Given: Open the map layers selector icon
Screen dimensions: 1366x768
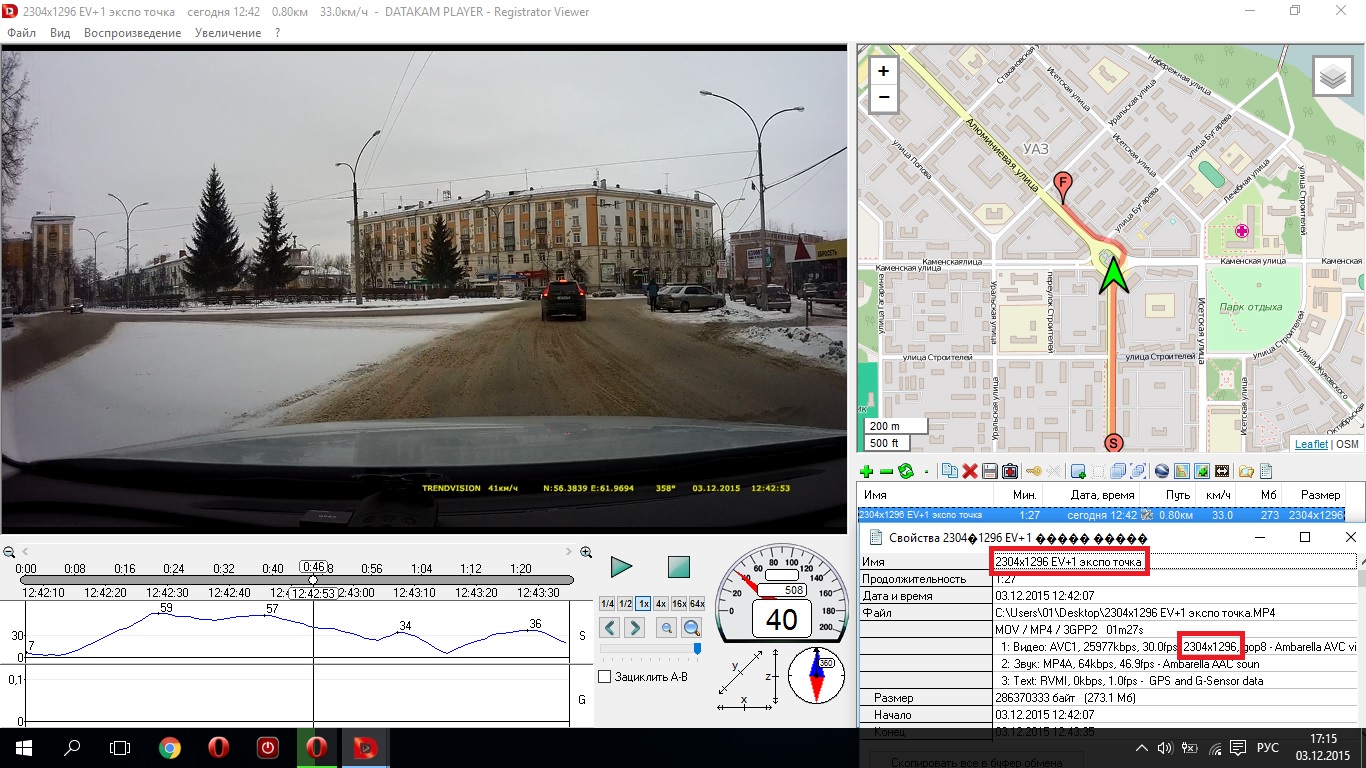Looking at the screenshot, I should pos(1332,76).
